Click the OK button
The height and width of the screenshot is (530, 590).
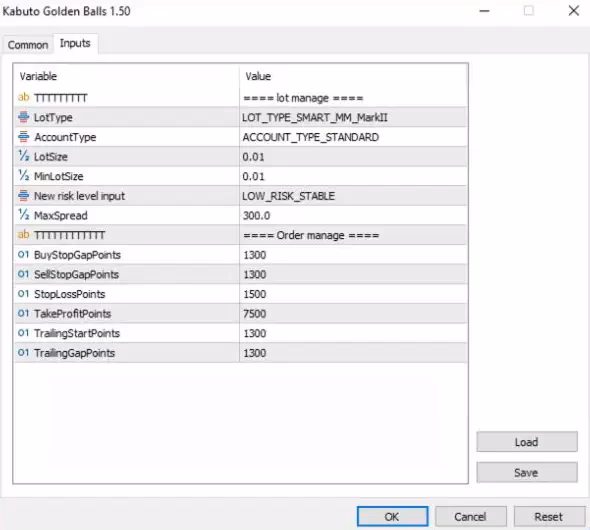[392, 516]
